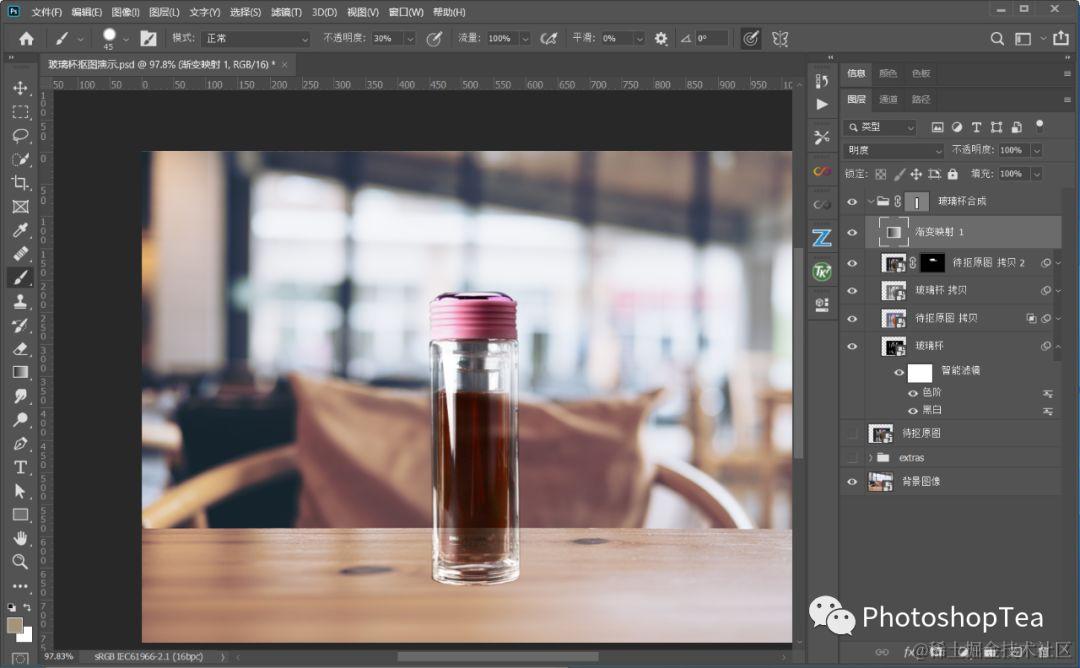
Task: Select the Horizontal Type tool
Action: [x=20, y=467]
